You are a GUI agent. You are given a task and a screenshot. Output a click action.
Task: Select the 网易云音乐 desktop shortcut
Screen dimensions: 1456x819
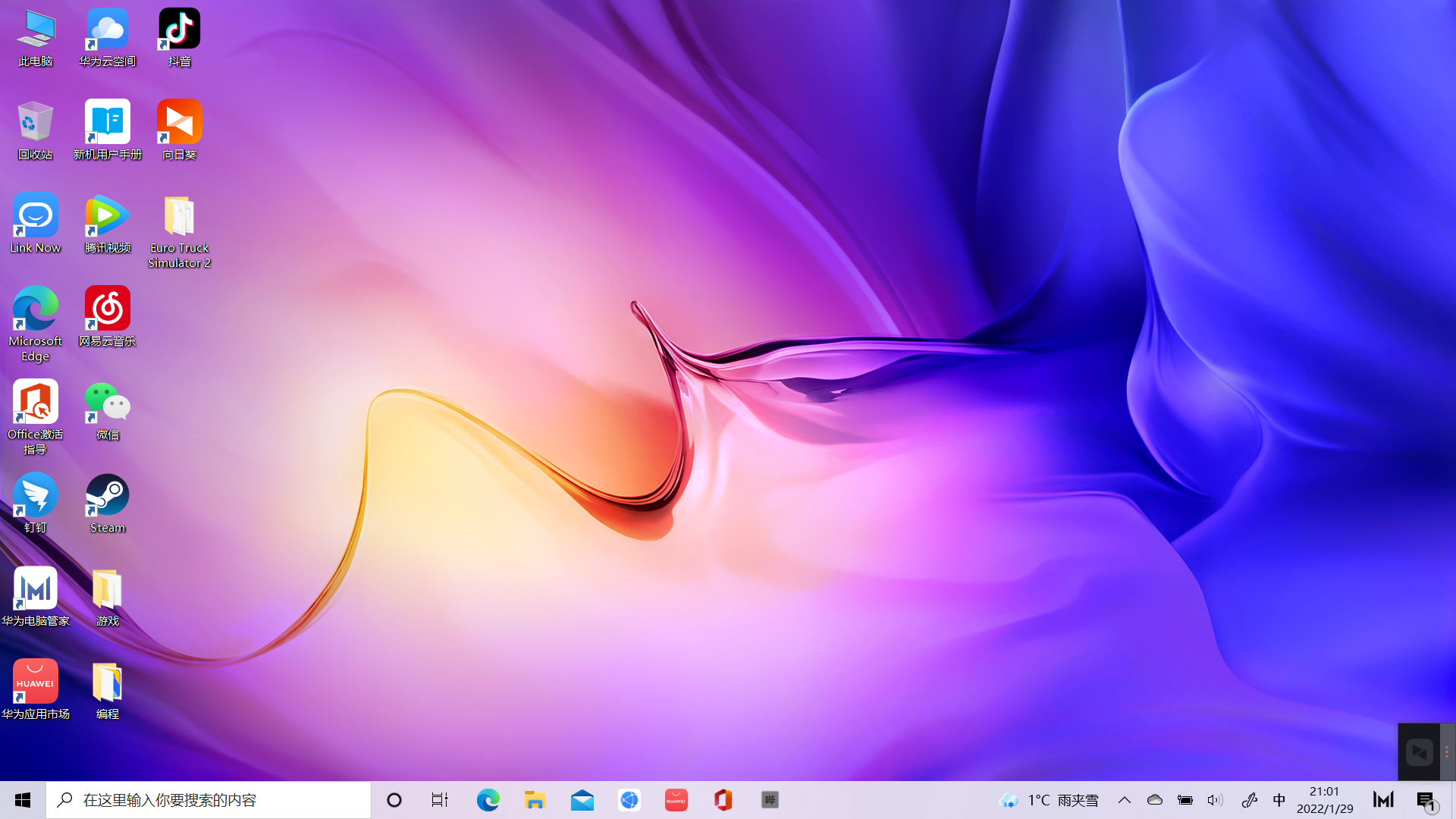108,317
